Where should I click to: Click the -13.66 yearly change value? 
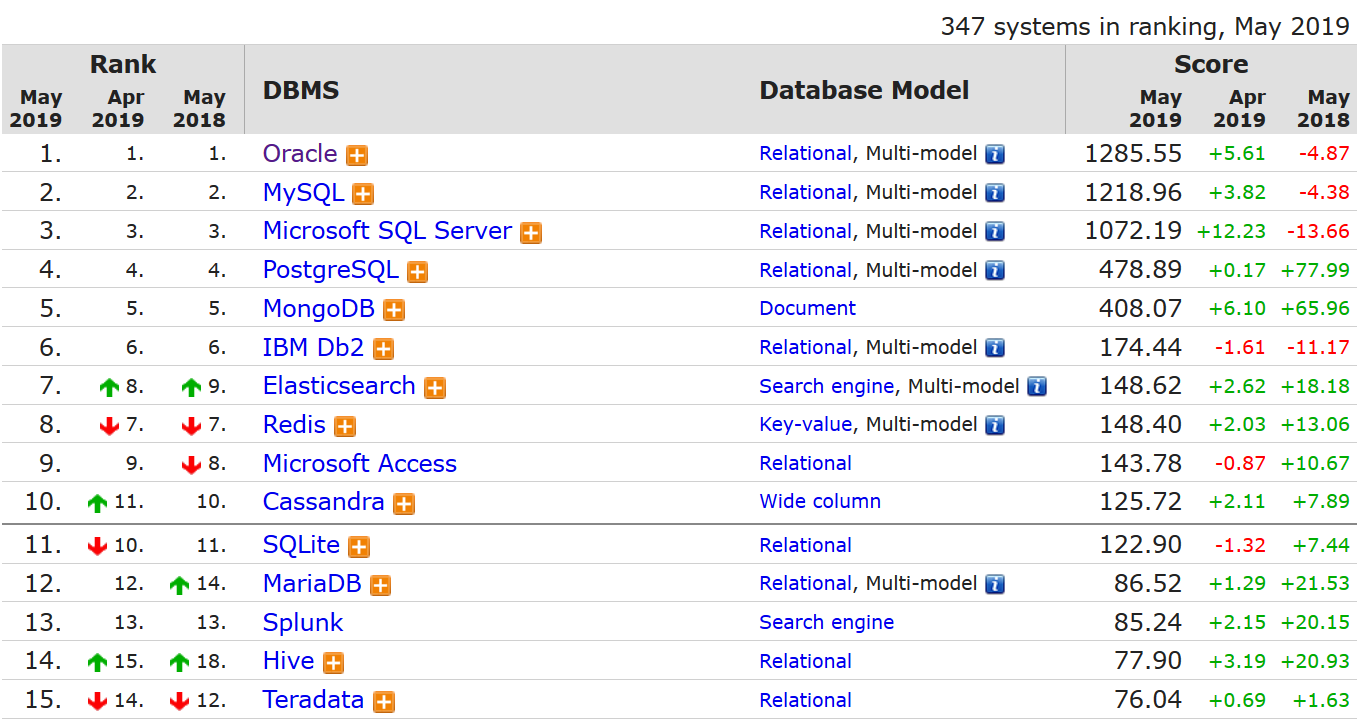coord(1318,231)
